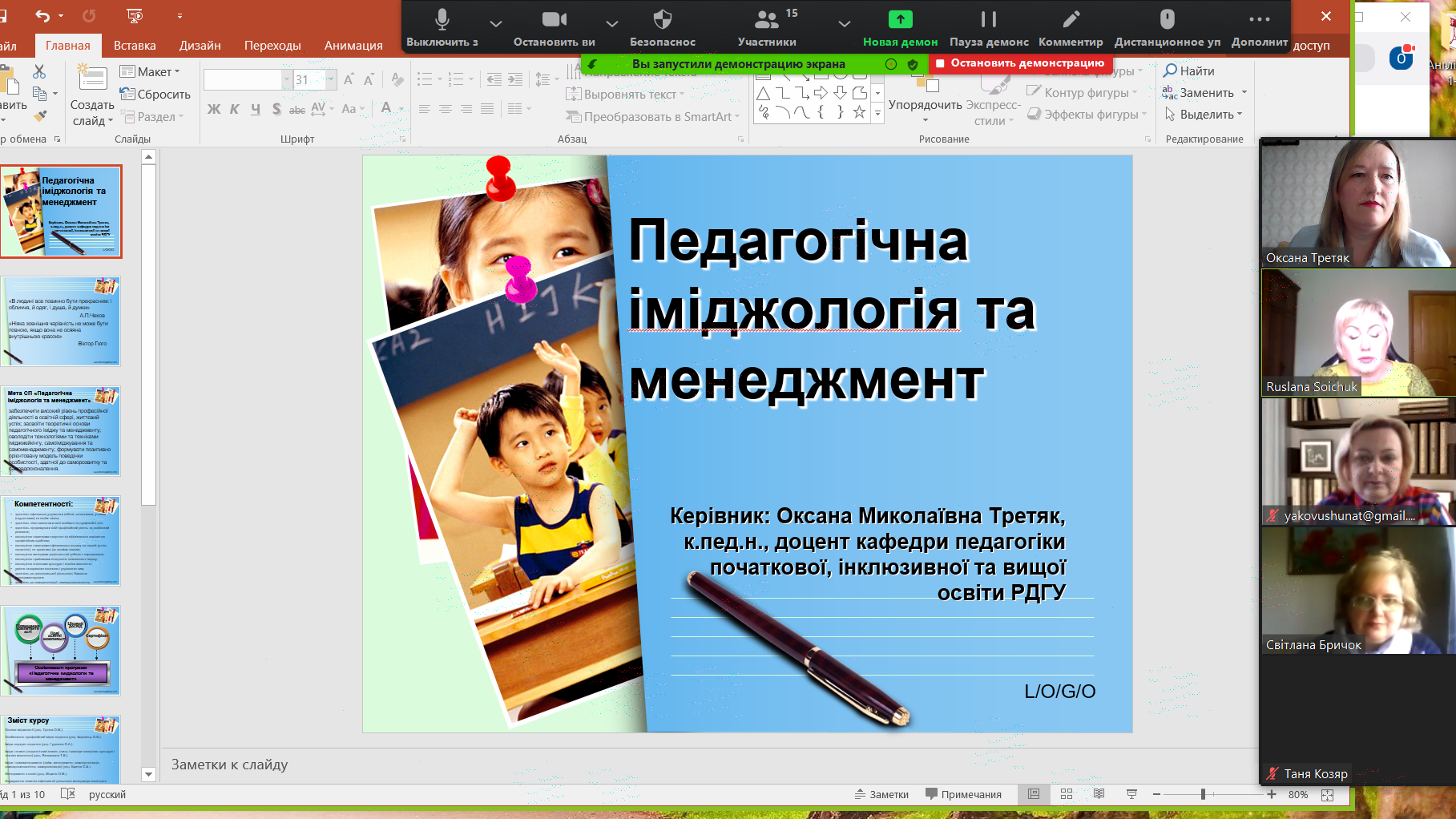The width and height of the screenshot is (1456, 819).
Task: Open Zoom More options three dots
Action: [x=1260, y=27]
